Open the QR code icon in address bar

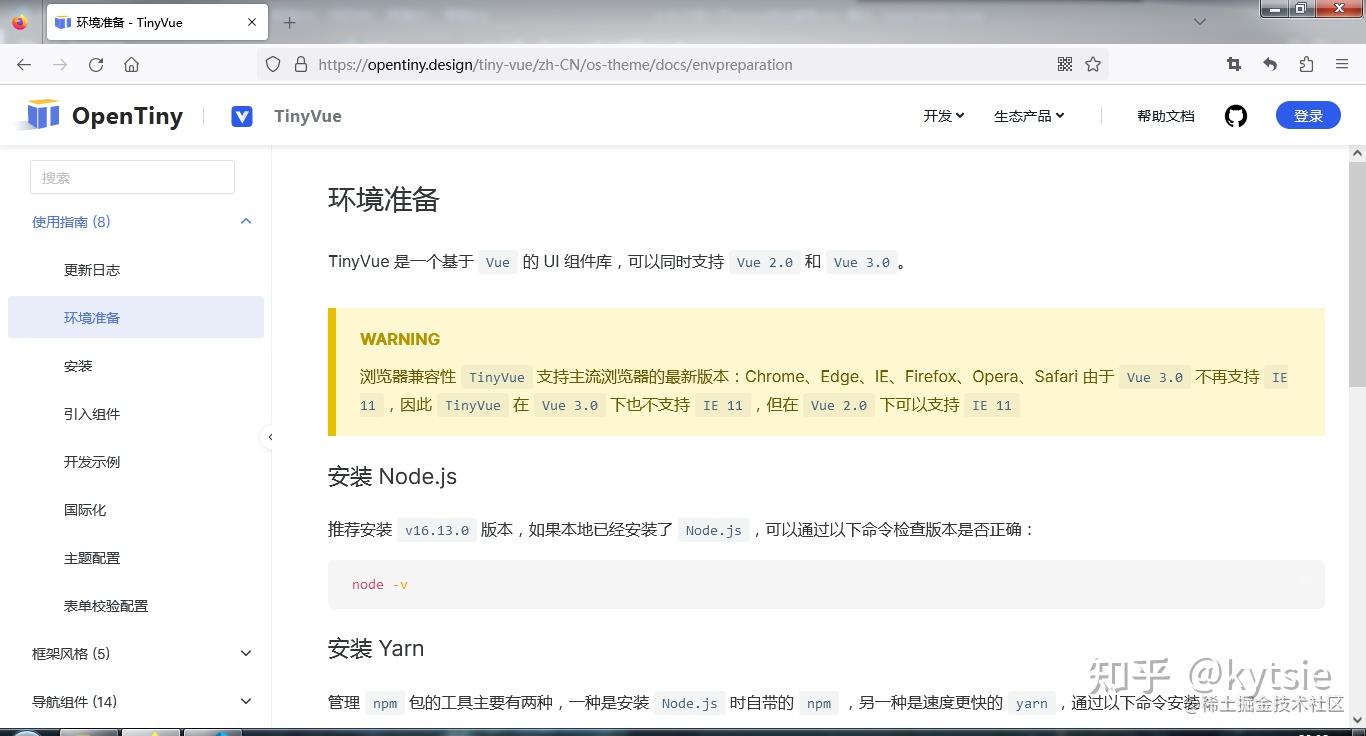(x=1064, y=64)
